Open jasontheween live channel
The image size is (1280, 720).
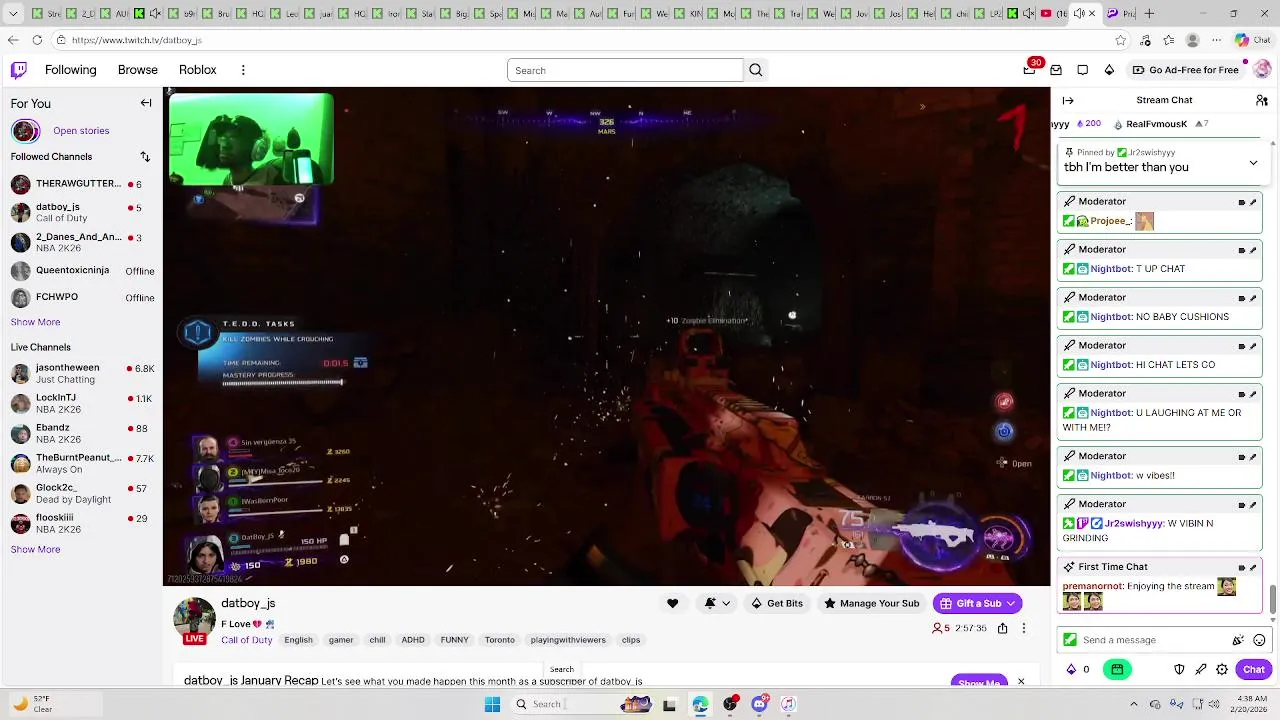pos(82,373)
